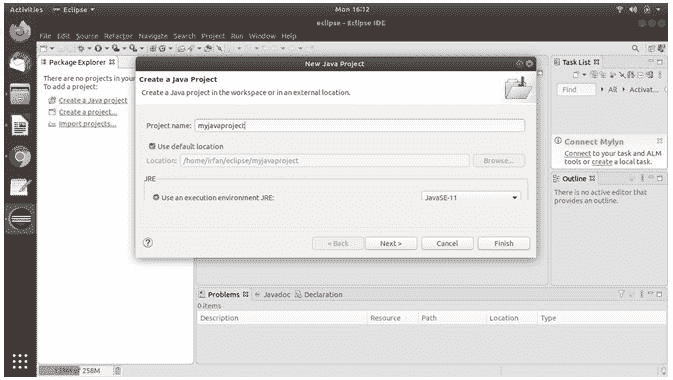673x380 pixels.
Task: Click the Import projects... link
Action: 88,124
